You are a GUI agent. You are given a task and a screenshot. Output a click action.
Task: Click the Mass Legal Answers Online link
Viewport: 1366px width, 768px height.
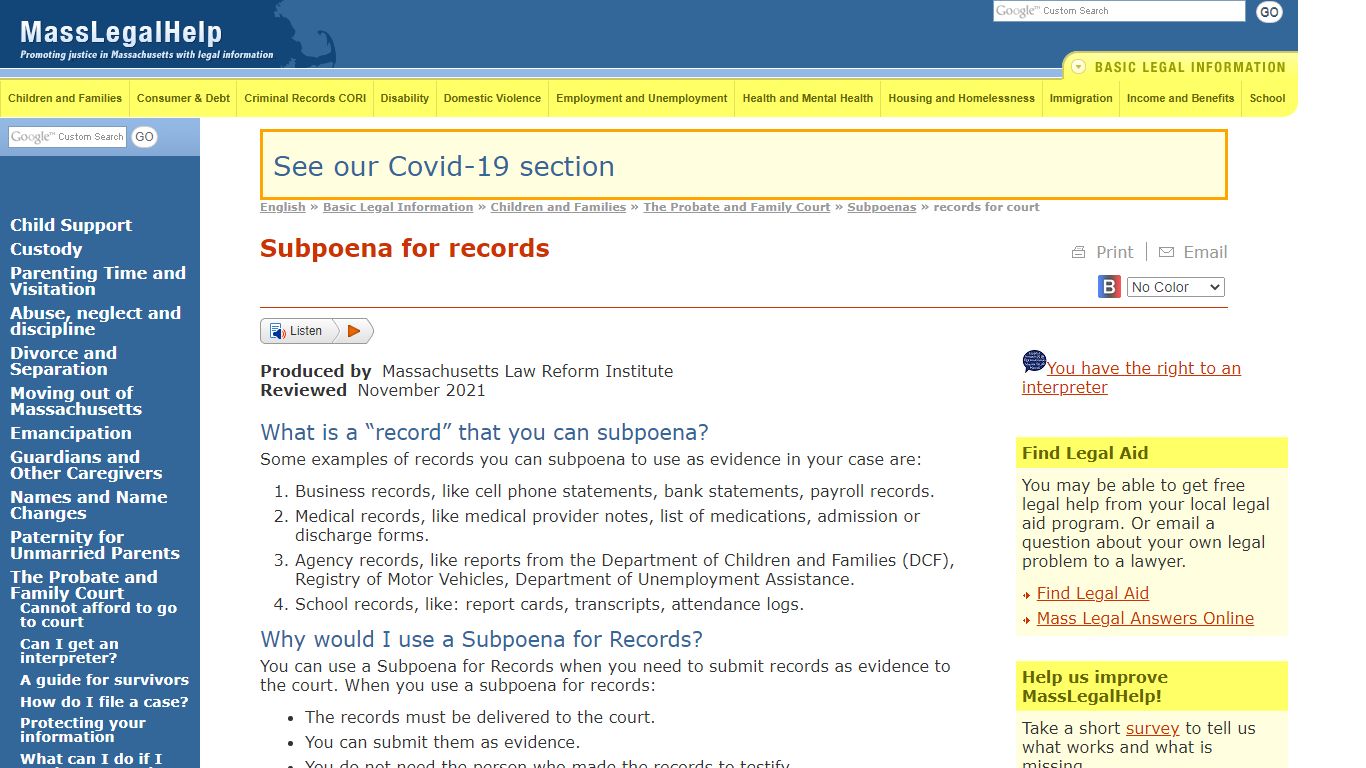pyautogui.click(x=1145, y=618)
